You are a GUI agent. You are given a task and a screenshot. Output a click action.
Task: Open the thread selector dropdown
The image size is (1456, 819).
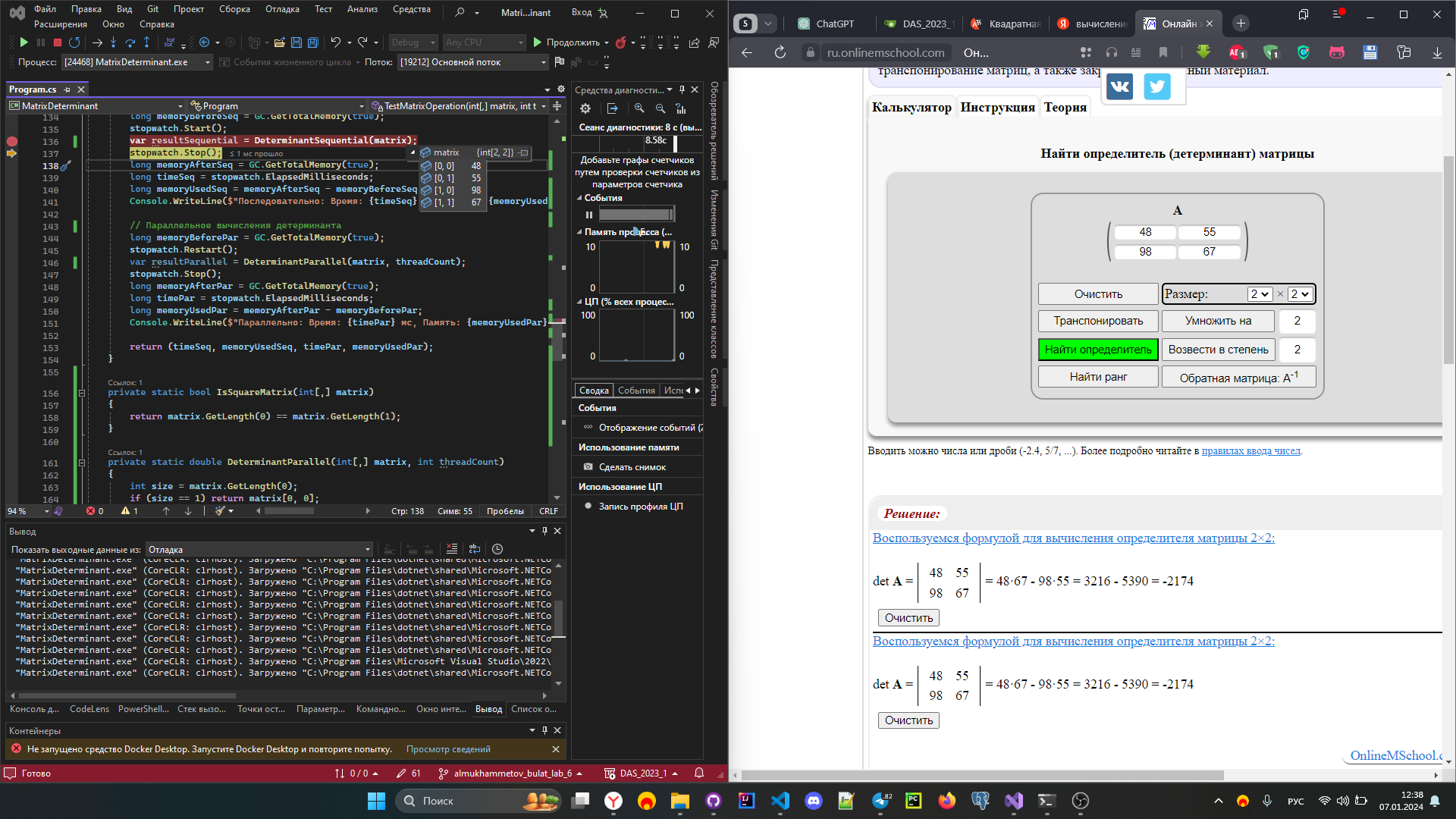tap(474, 62)
